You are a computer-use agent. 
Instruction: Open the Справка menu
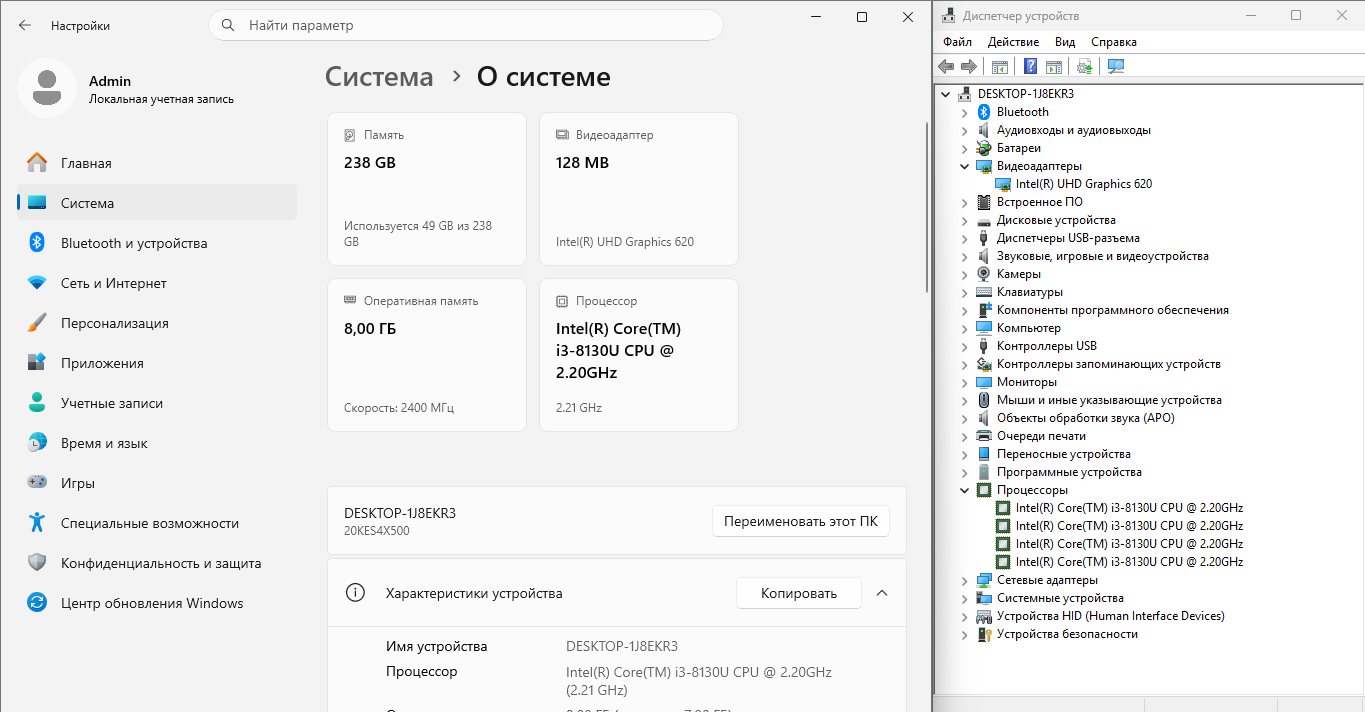[x=1114, y=42]
